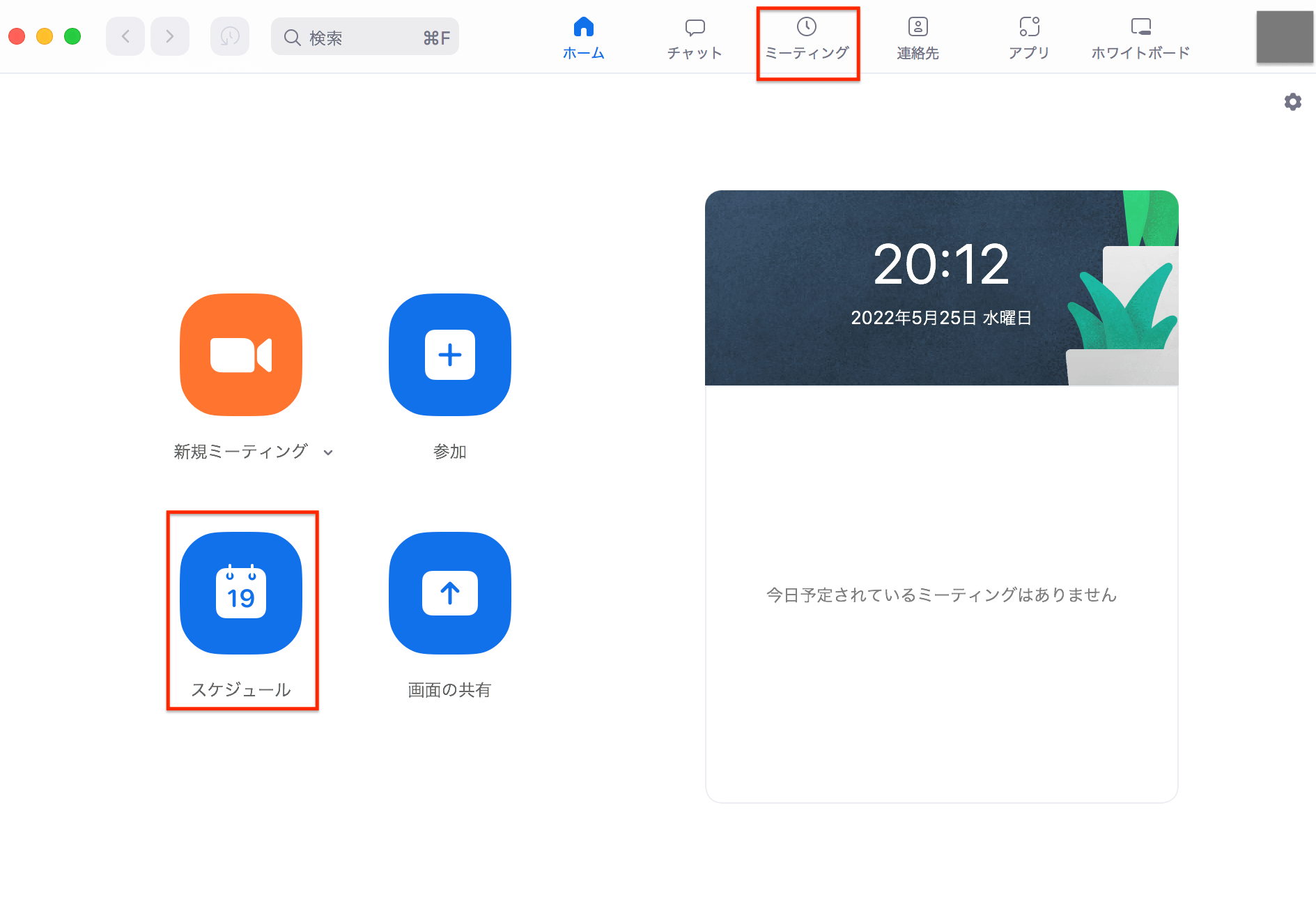Click the スケジュール (Schedule) button
The width and height of the screenshot is (1316, 918).
[x=241, y=690]
